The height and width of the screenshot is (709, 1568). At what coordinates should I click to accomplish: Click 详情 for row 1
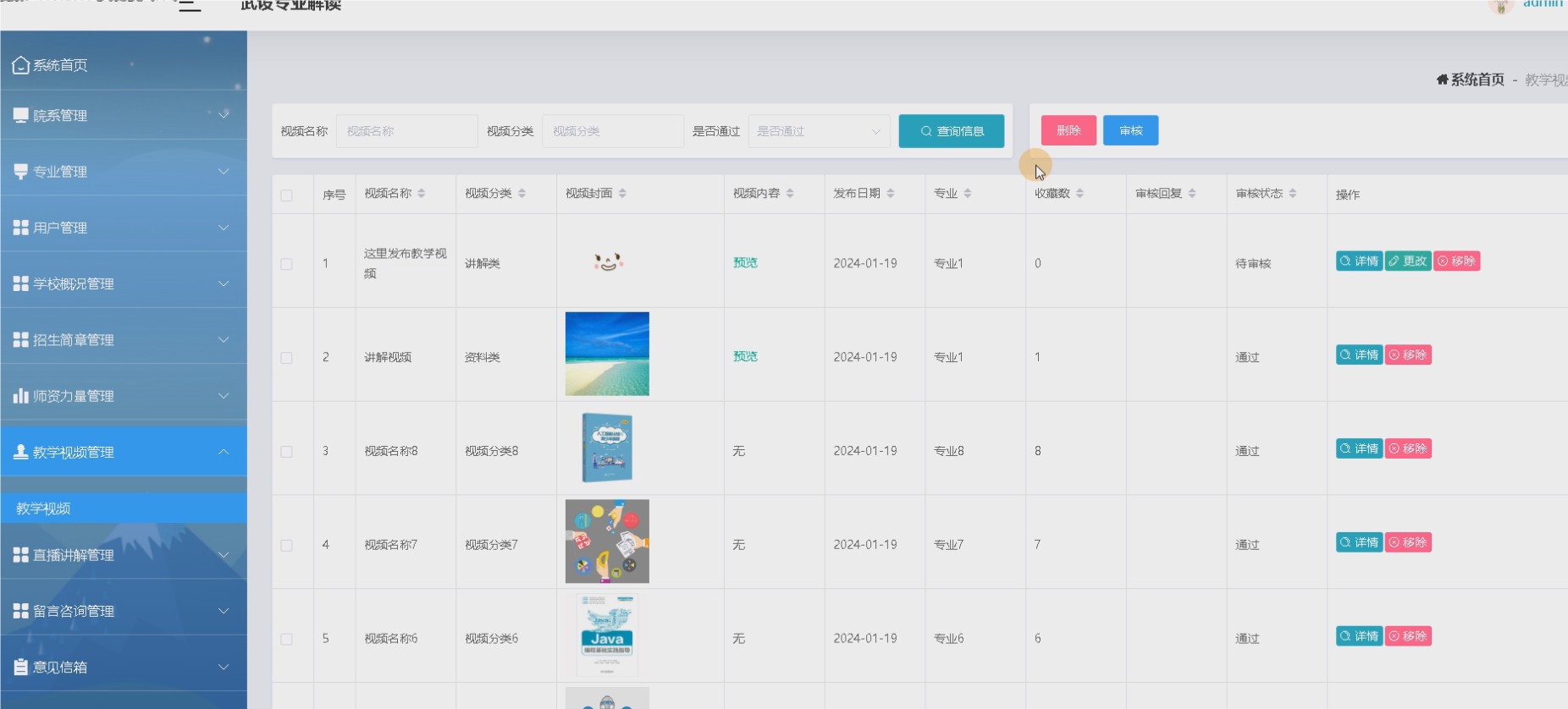(x=1359, y=261)
